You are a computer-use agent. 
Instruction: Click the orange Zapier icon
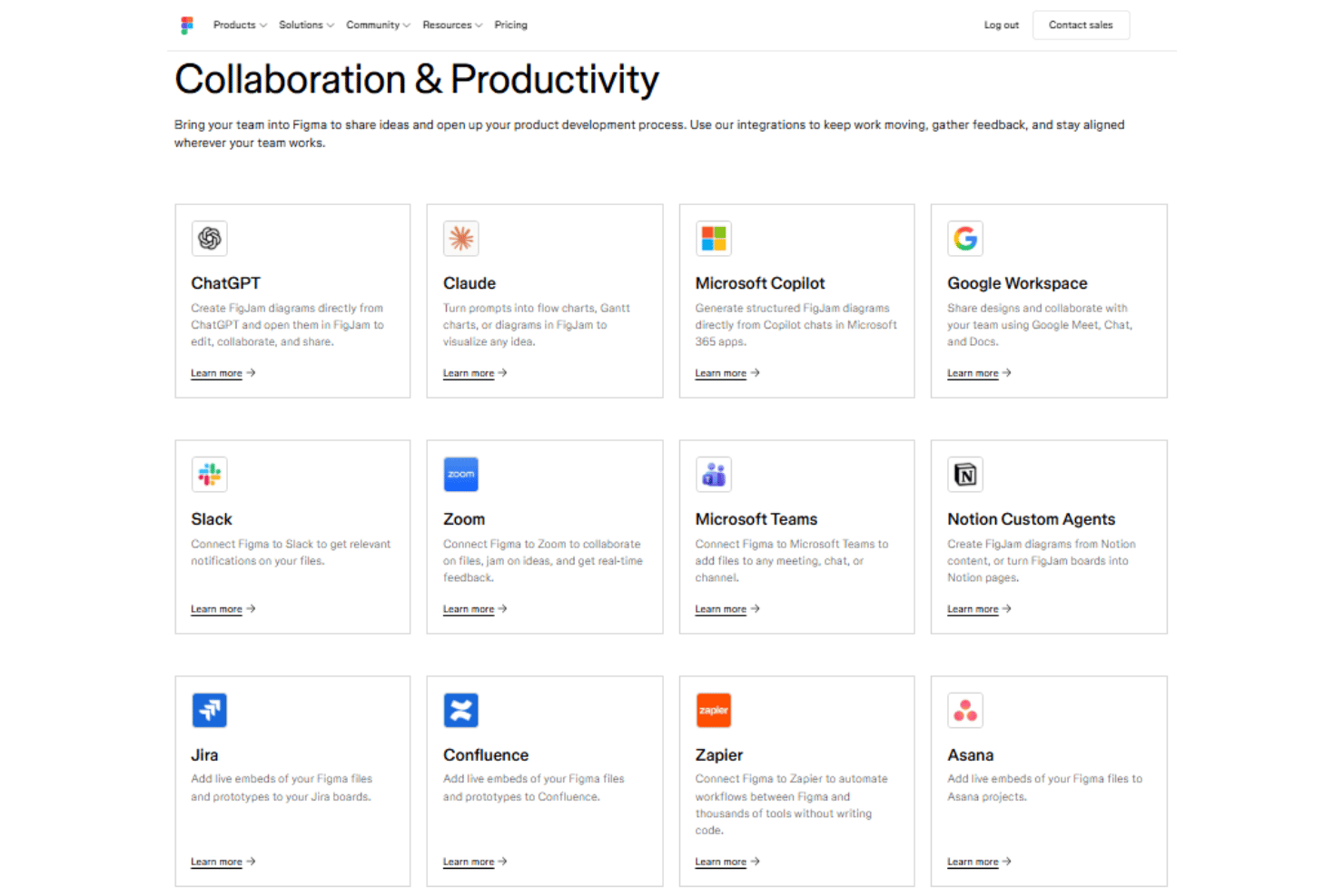(714, 710)
